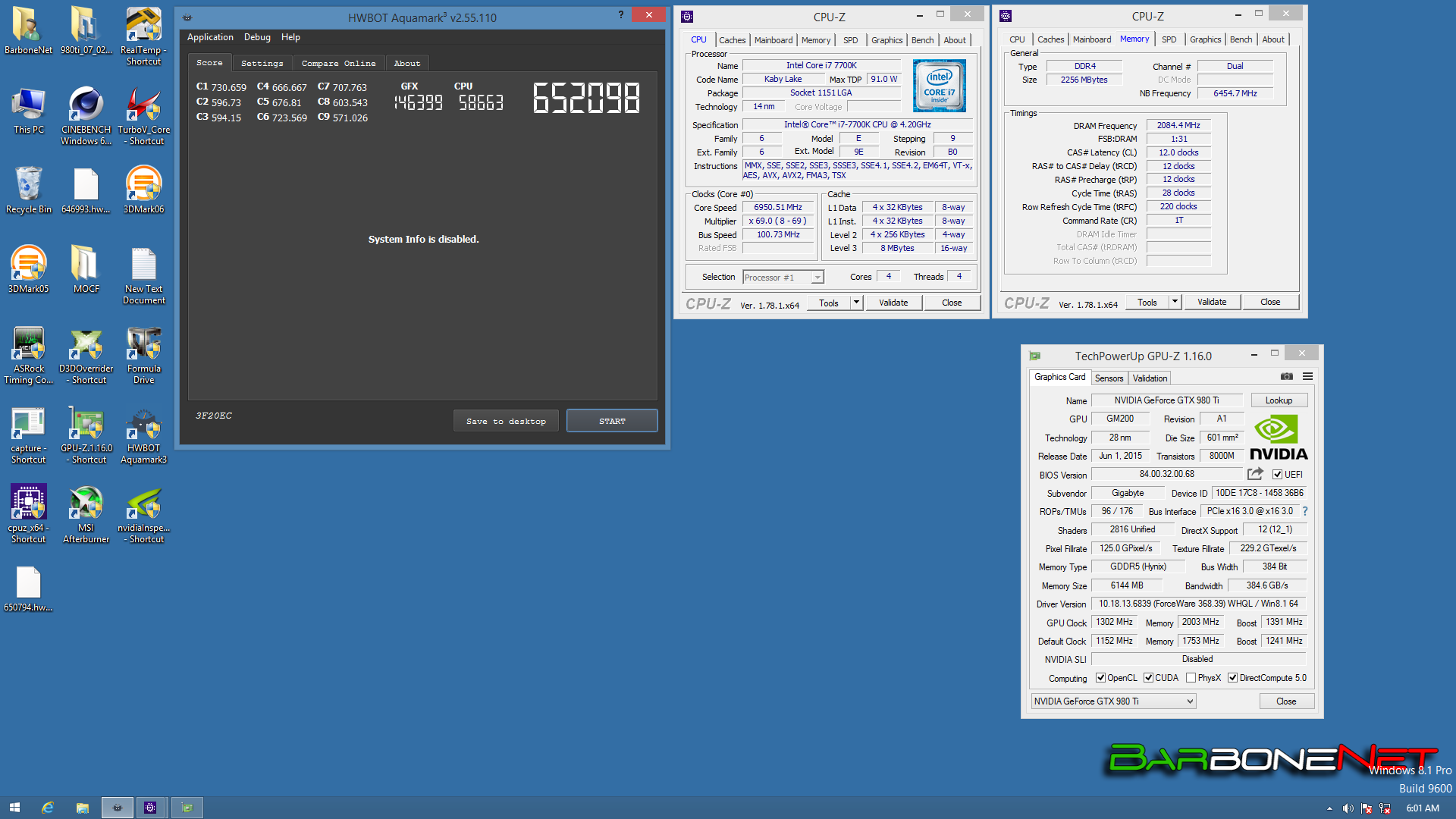Toggle the CUDA checkbox
1456x819 pixels.
1148,678
